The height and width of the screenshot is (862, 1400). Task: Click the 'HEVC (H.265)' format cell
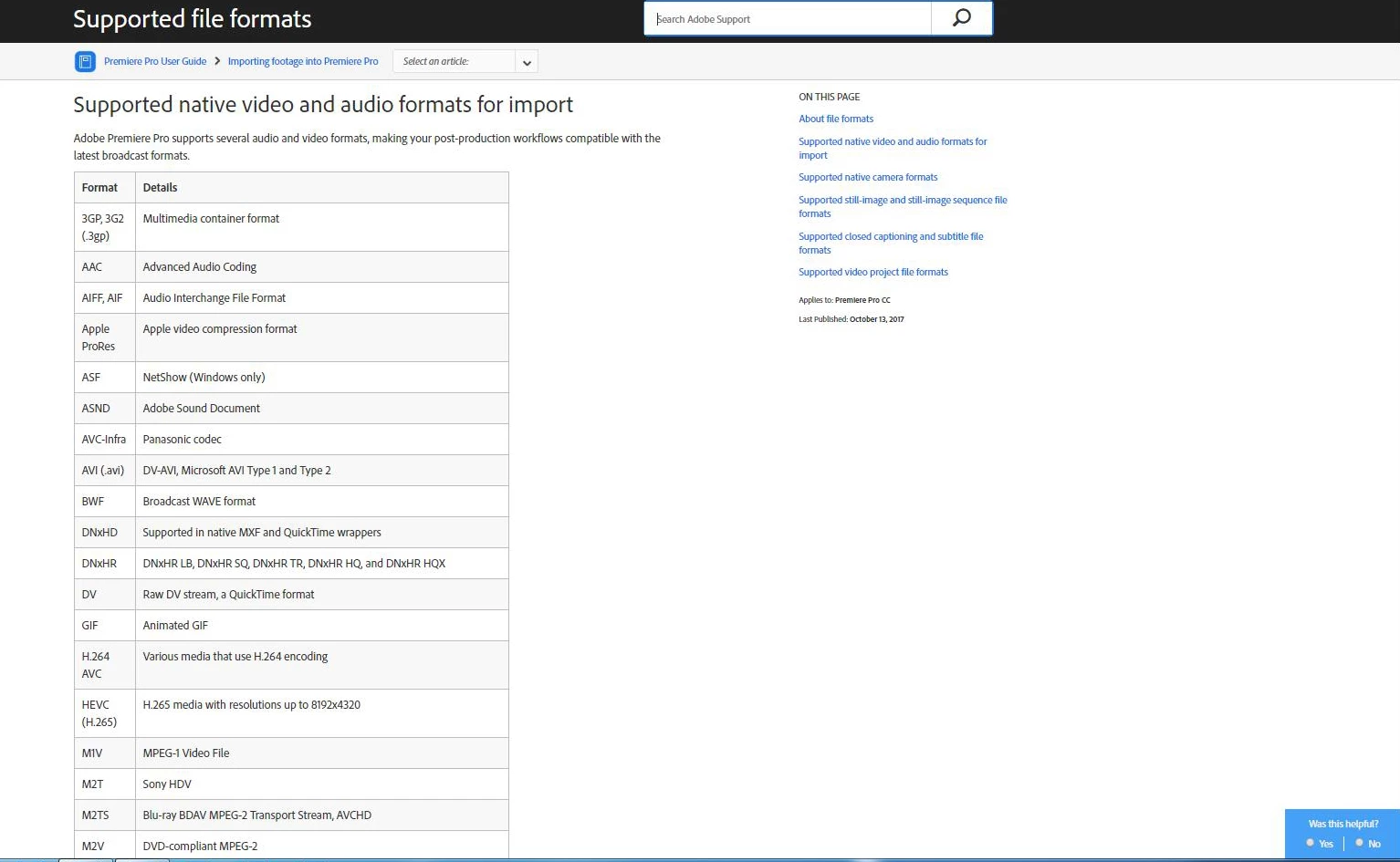click(105, 713)
